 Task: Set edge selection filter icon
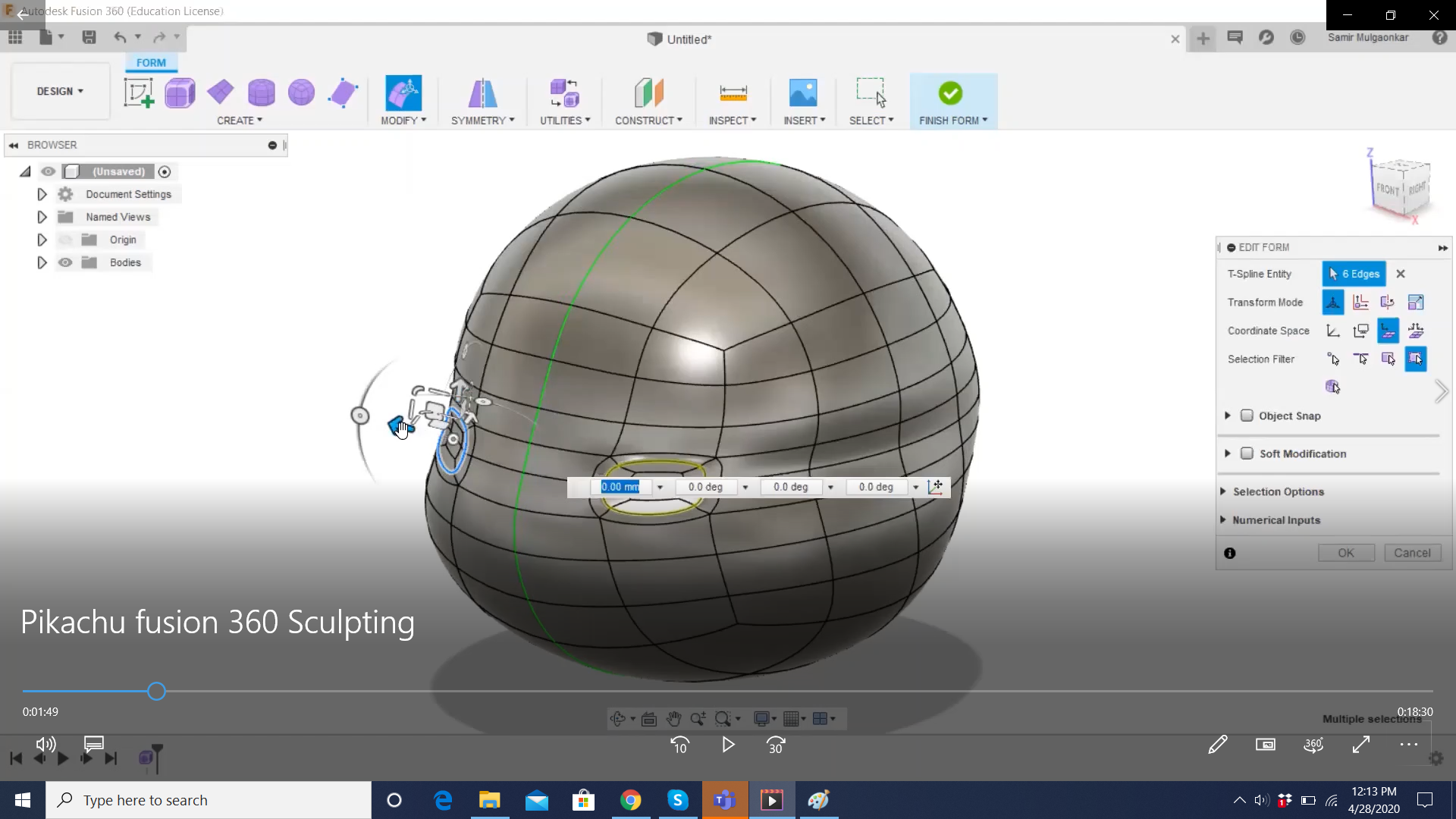coord(1360,359)
